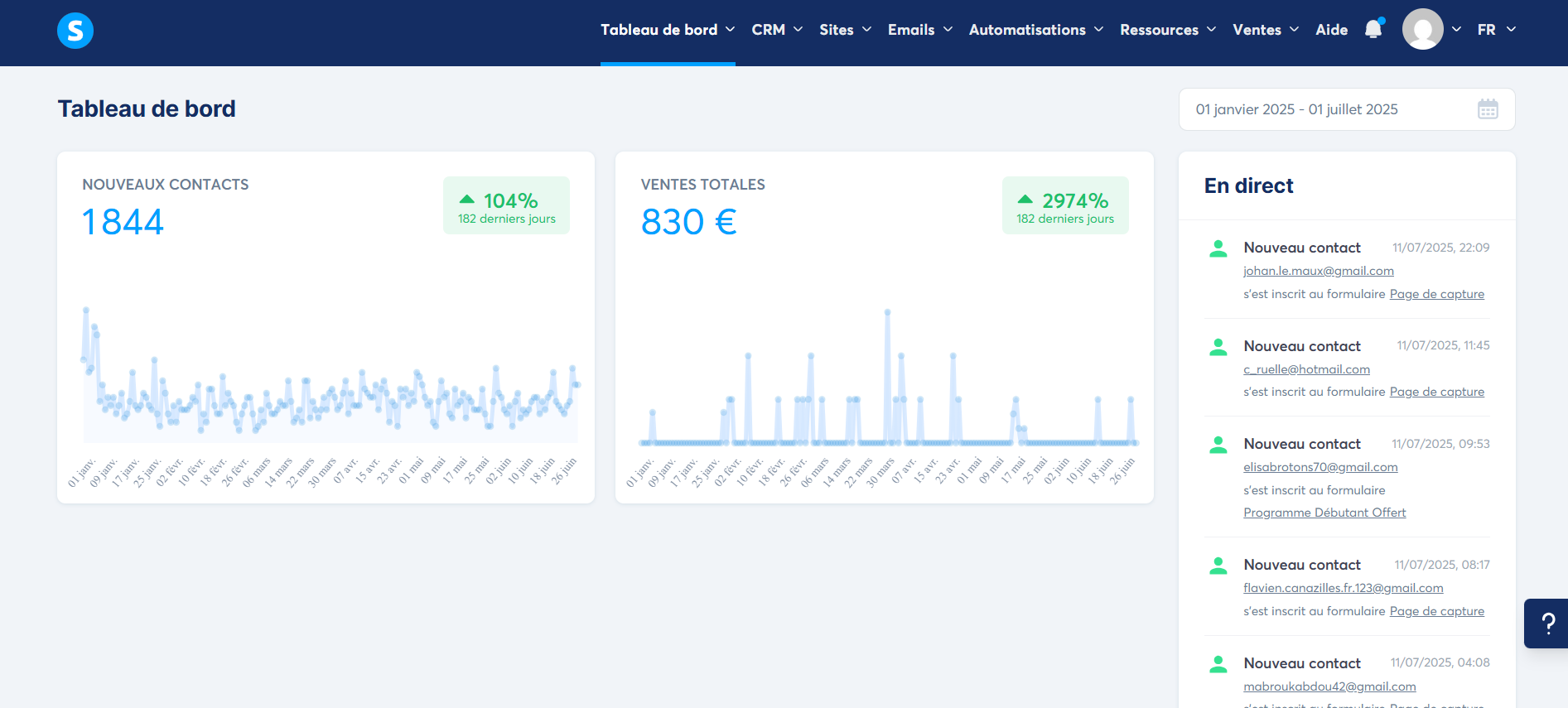1568x708 pixels.
Task: Open Page de capture link for flavien.canazilles
Action: [x=1436, y=611]
